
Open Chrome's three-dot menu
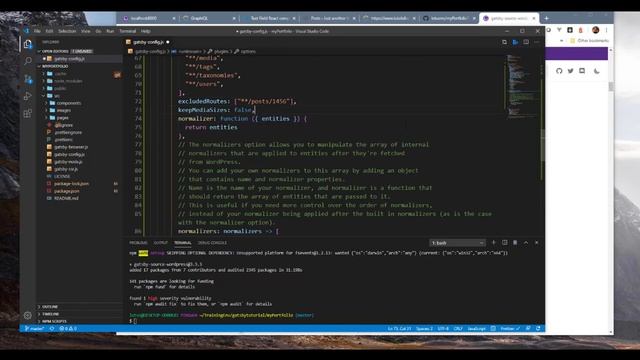pos(607,30)
